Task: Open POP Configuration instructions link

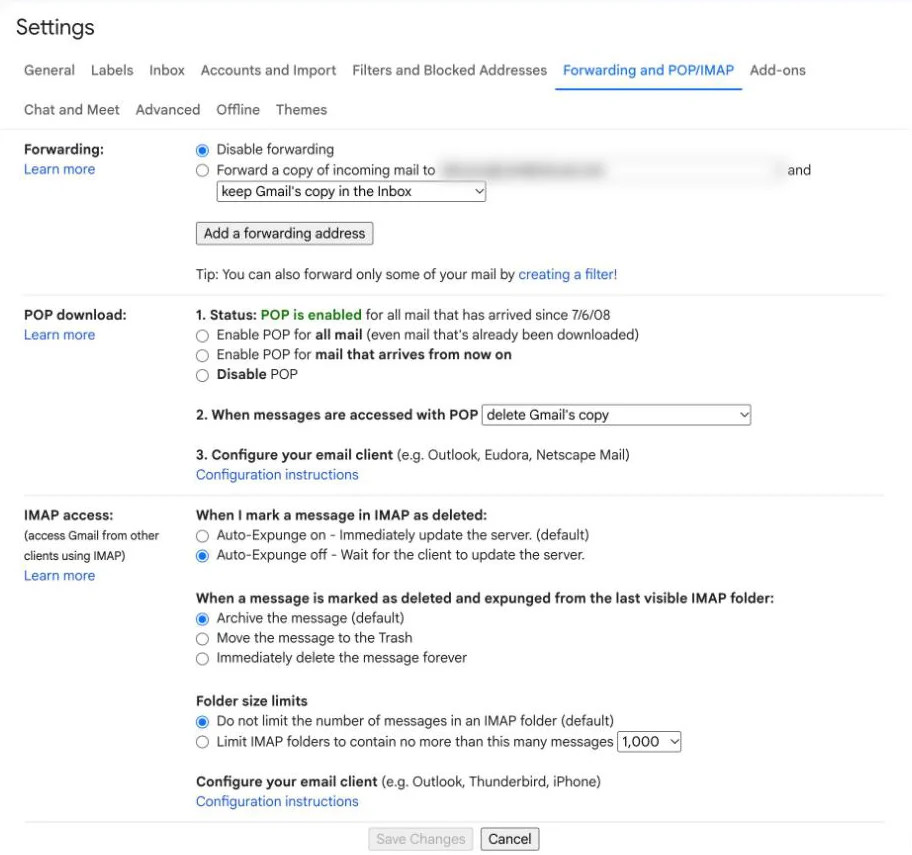Action: click(x=277, y=475)
